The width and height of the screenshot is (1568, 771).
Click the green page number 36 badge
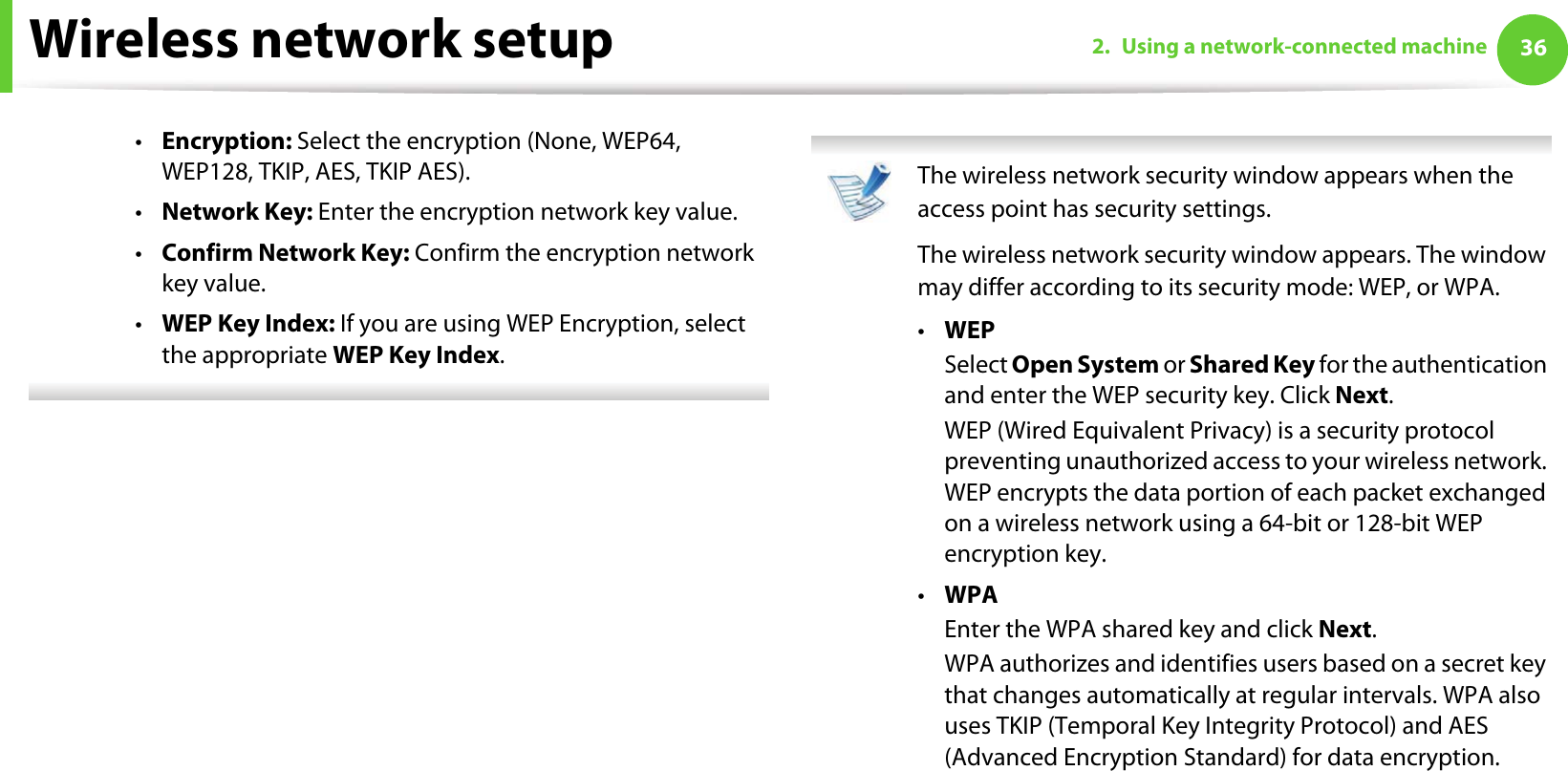1532,48
